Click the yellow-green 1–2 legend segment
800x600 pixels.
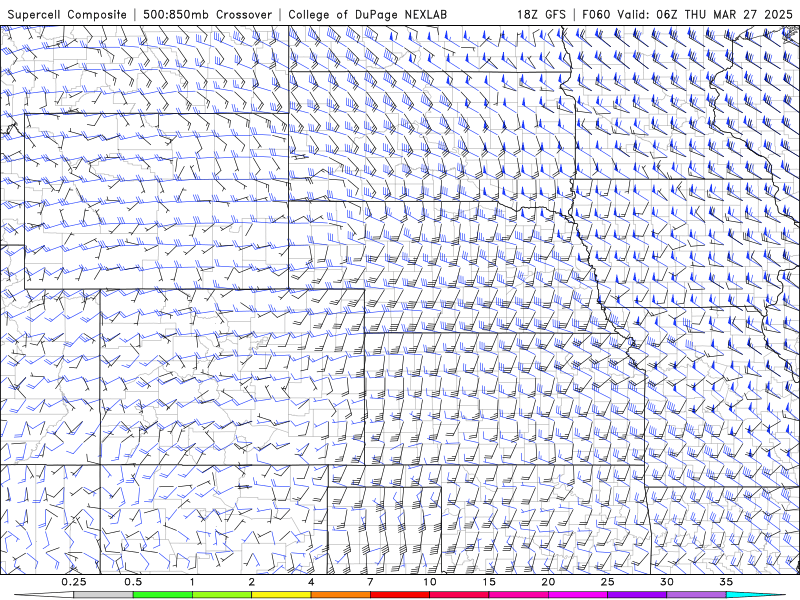point(222,595)
